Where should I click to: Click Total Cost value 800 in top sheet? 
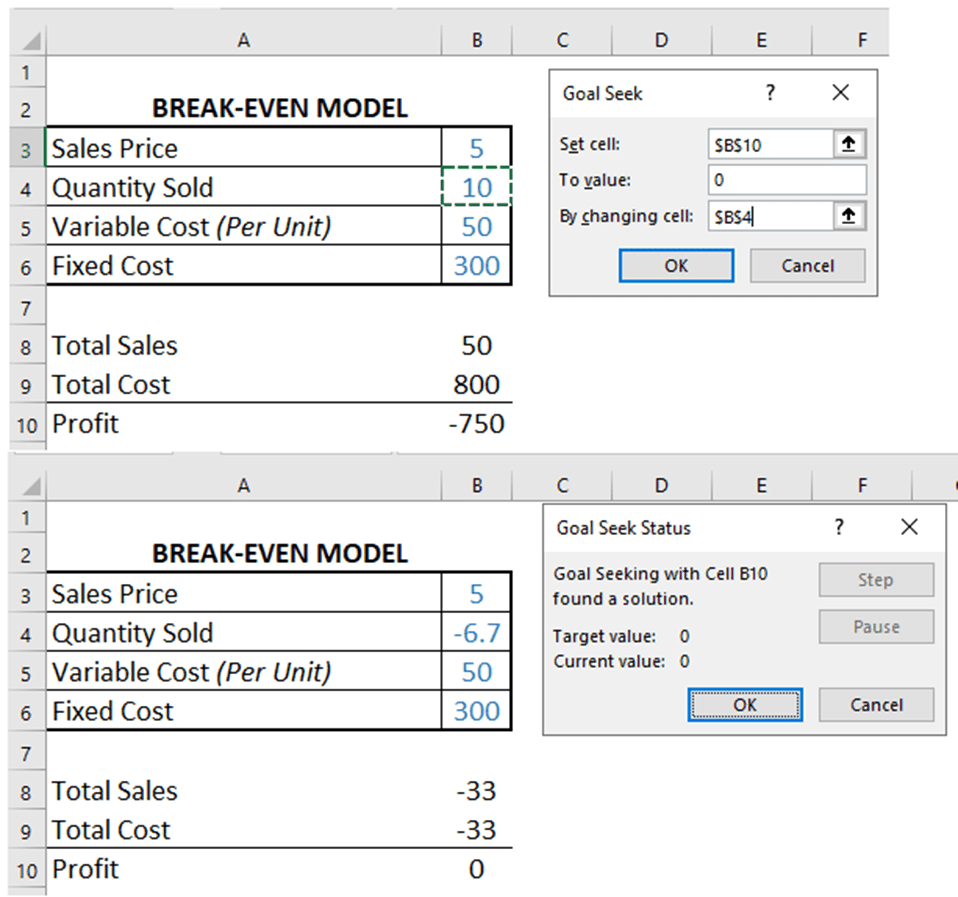(x=477, y=384)
